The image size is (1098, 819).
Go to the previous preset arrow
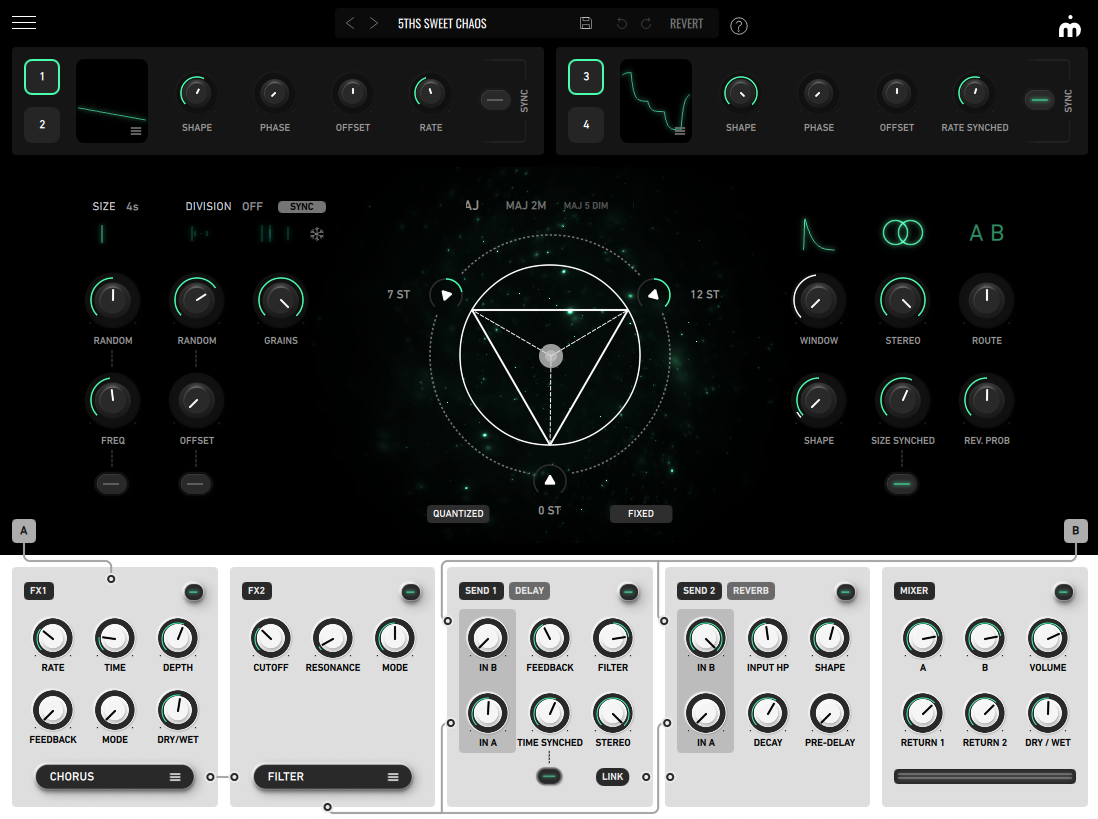point(350,24)
